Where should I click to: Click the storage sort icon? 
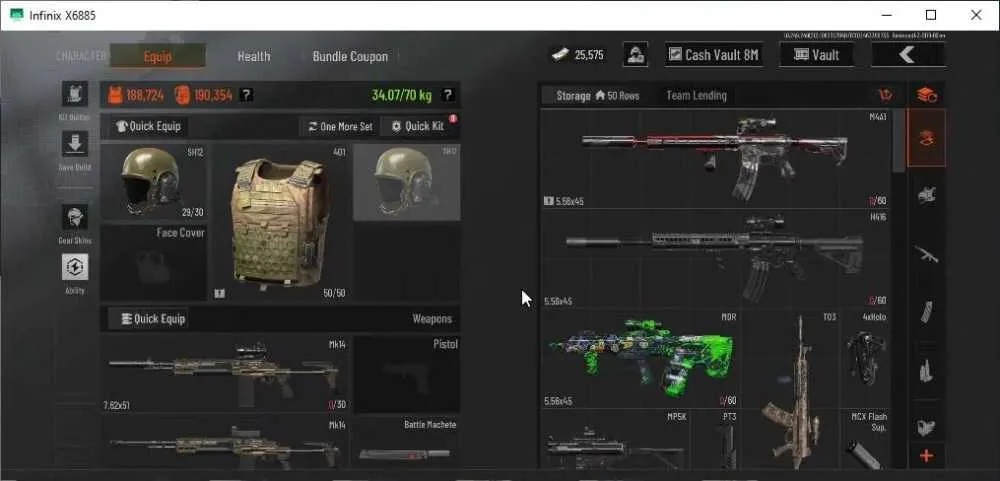click(x=885, y=95)
